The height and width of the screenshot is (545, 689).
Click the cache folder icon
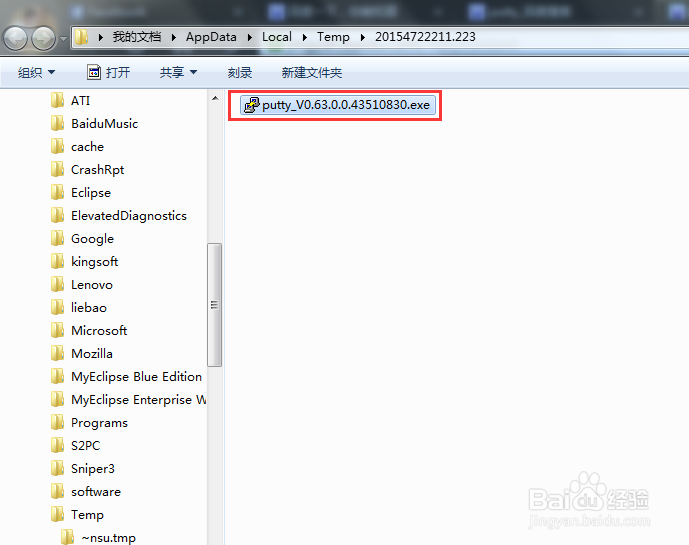click(58, 146)
